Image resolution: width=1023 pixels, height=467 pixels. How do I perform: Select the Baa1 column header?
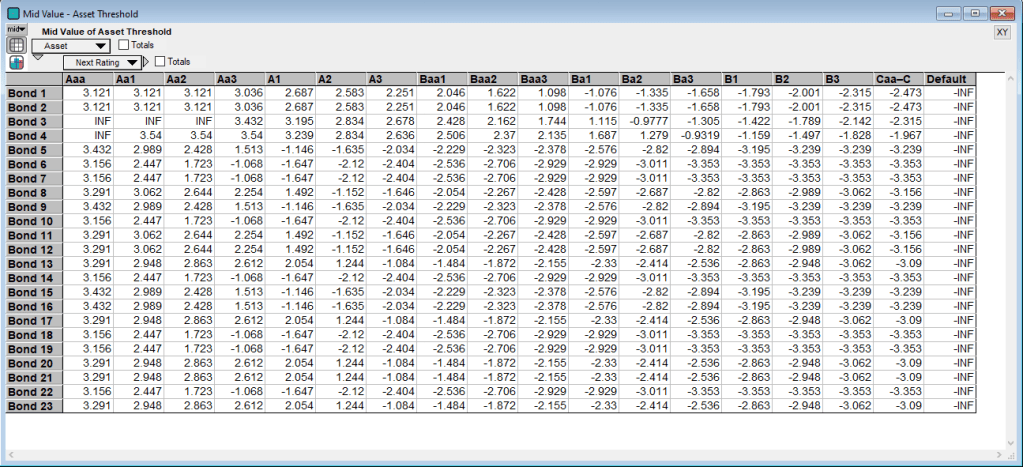pyautogui.click(x=442, y=79)
